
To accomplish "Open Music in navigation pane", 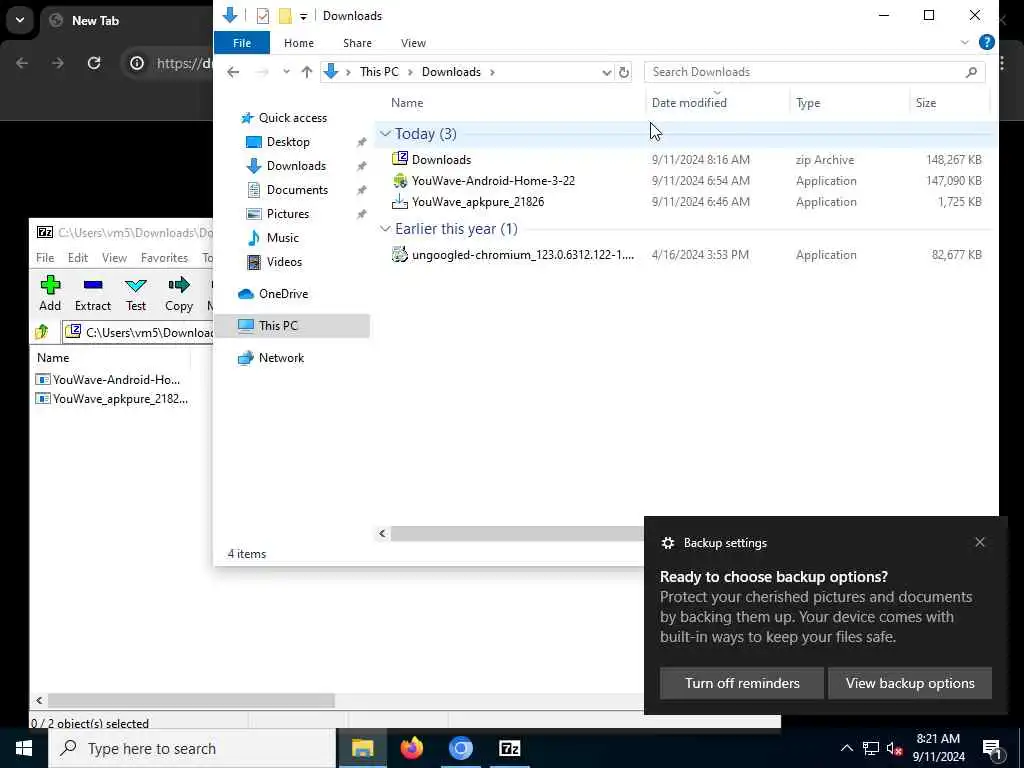I will click(282, 238).
